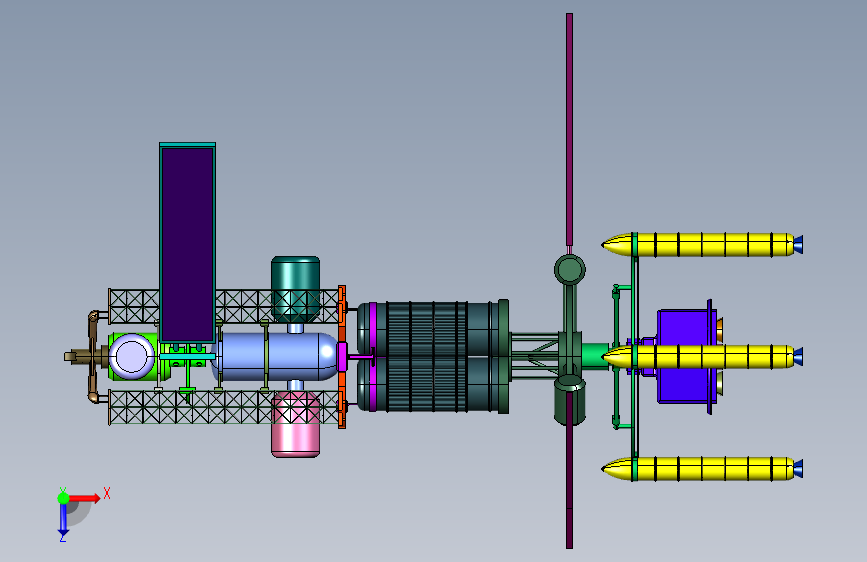Click the blue Z axis arrow of the triad
This screenshot has height=562, width=867.
[63, 519]
